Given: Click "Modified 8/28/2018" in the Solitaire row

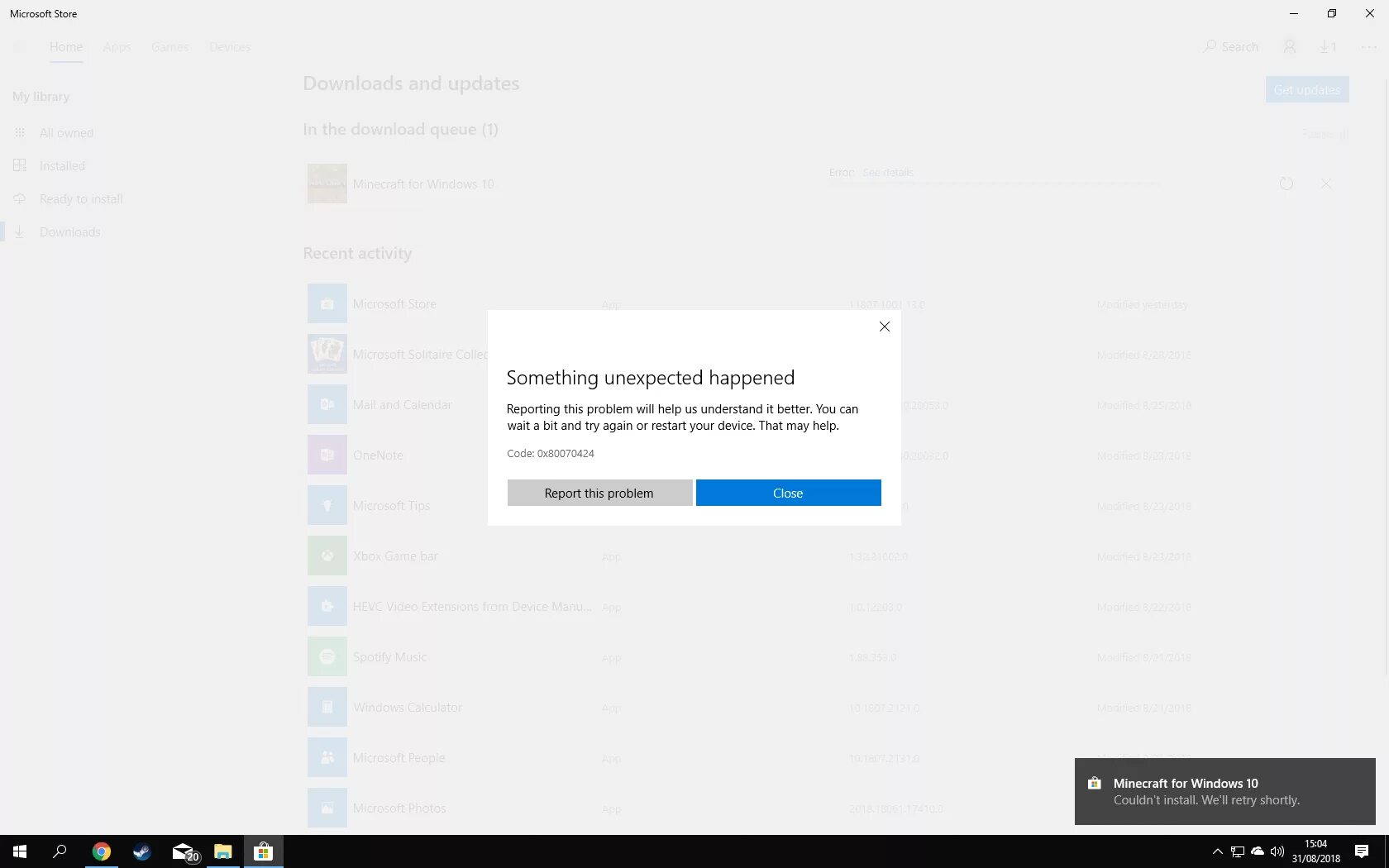Looking at the screenshot, I should tap(1144, 355).
